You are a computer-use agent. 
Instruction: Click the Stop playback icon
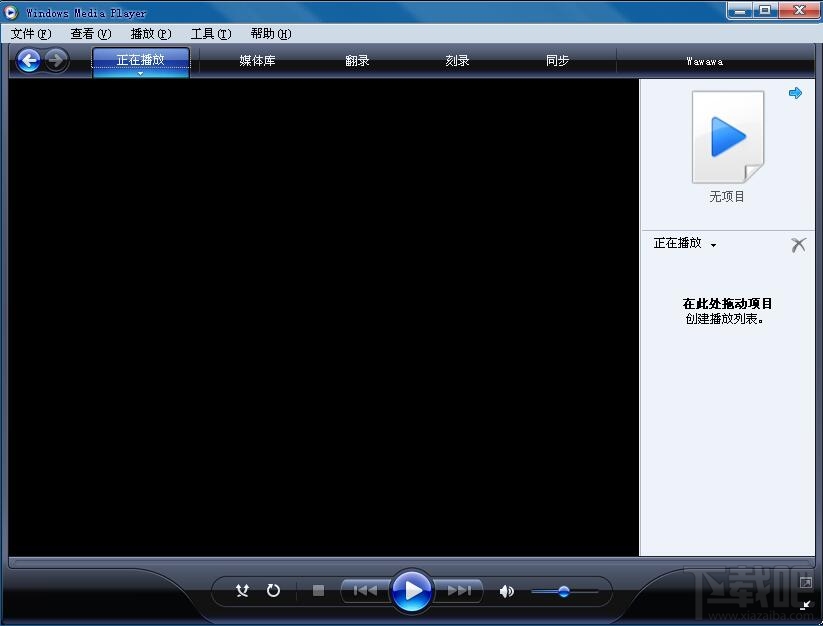click(317, 590)
